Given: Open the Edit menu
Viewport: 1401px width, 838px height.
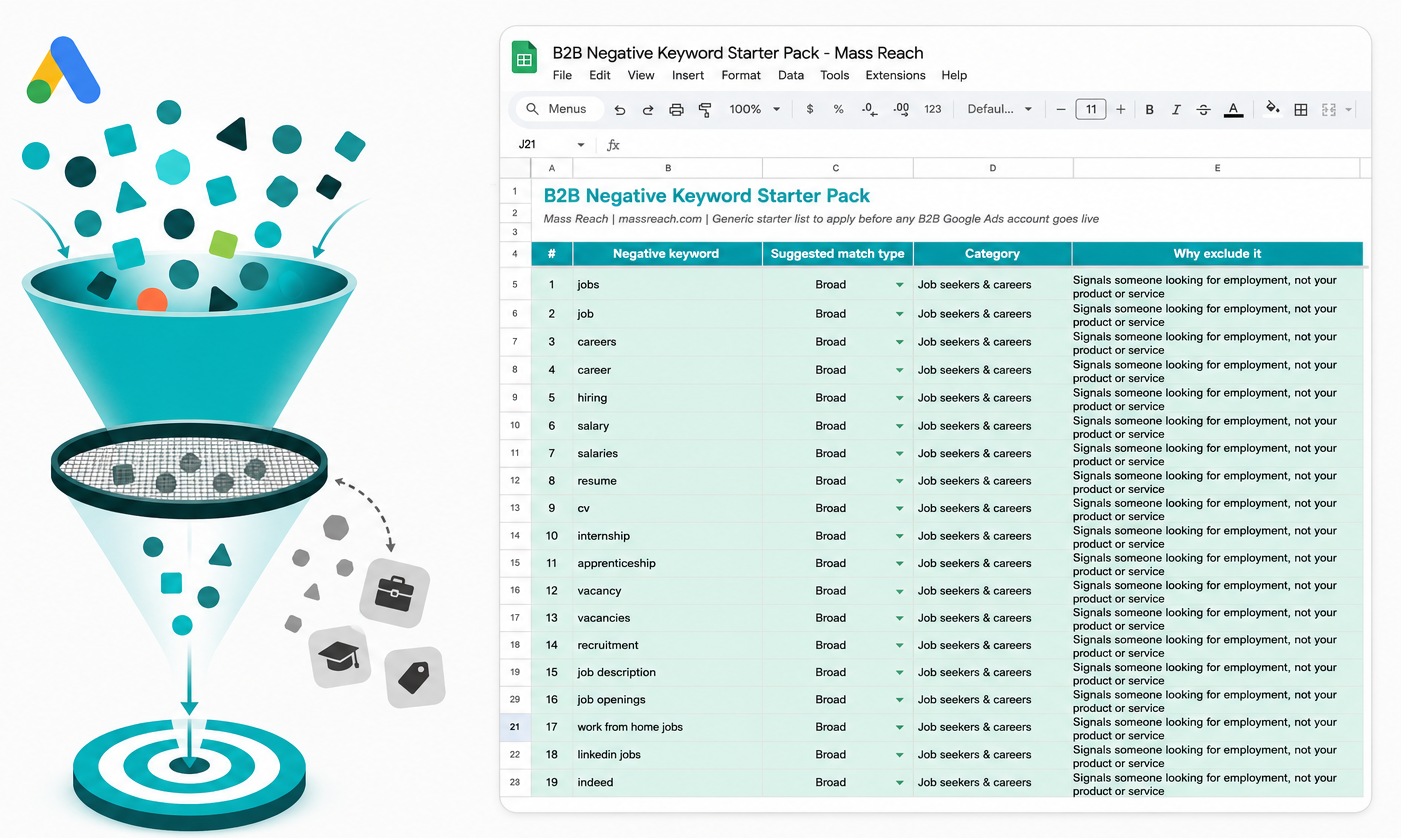Looking at the screenshot, I should coord(600,75).
